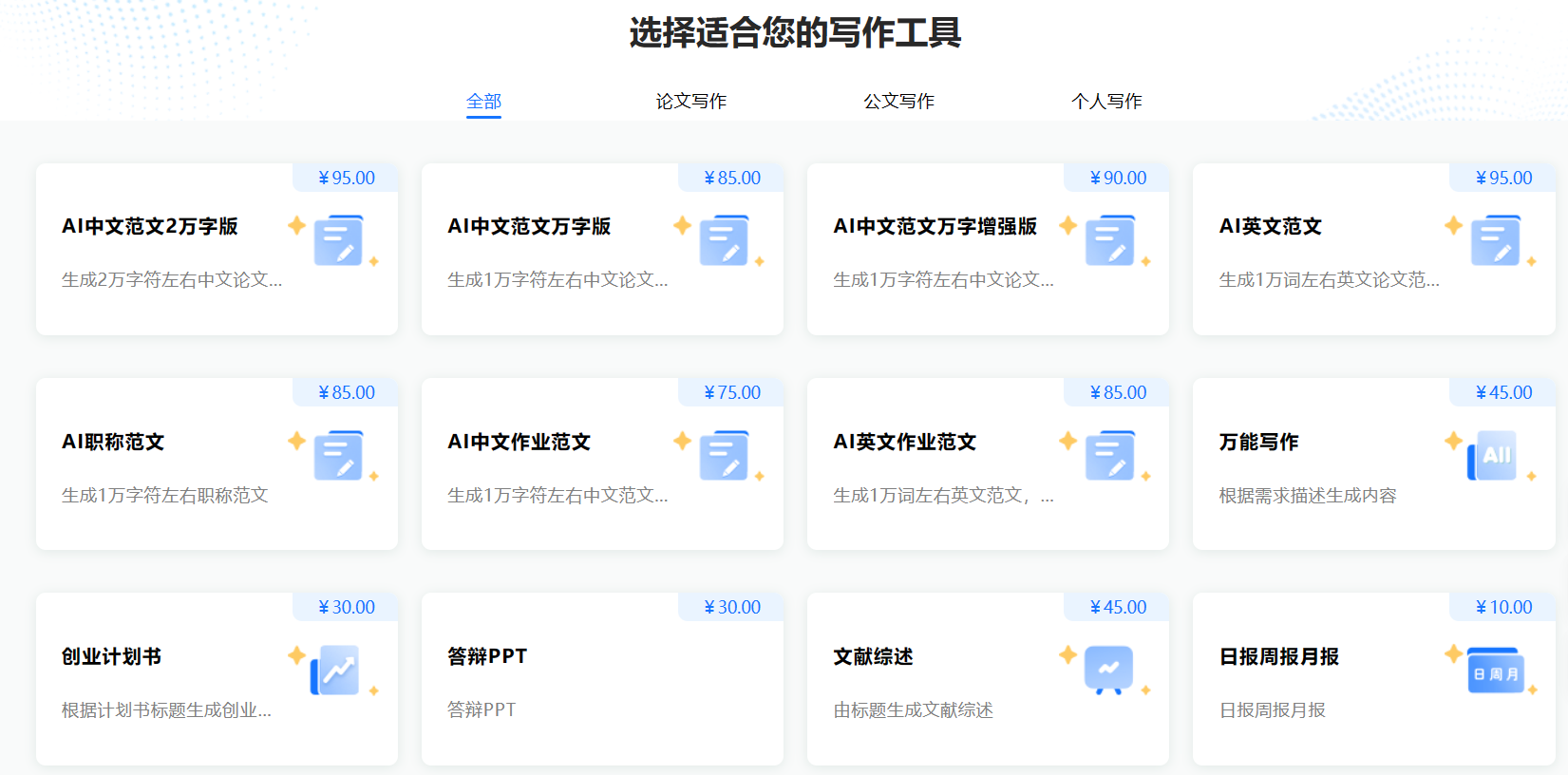Image resolution: width=1568 pixels, height=775 pixels.
Task: Click the AI英文范文 document icon
Action: coord(1495,241)
